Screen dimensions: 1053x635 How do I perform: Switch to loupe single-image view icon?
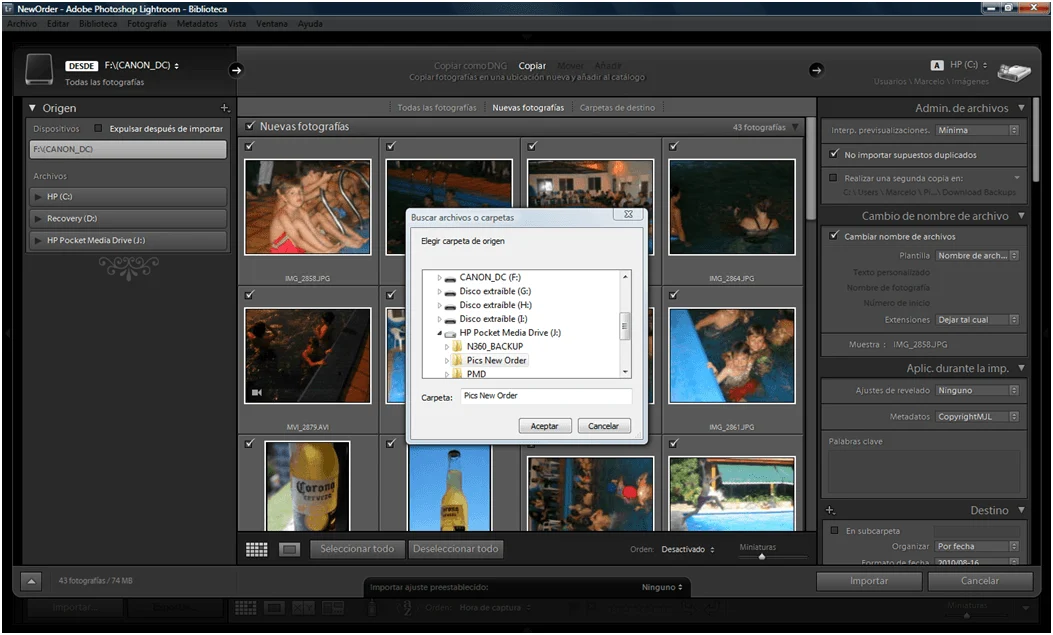(289, 550)
